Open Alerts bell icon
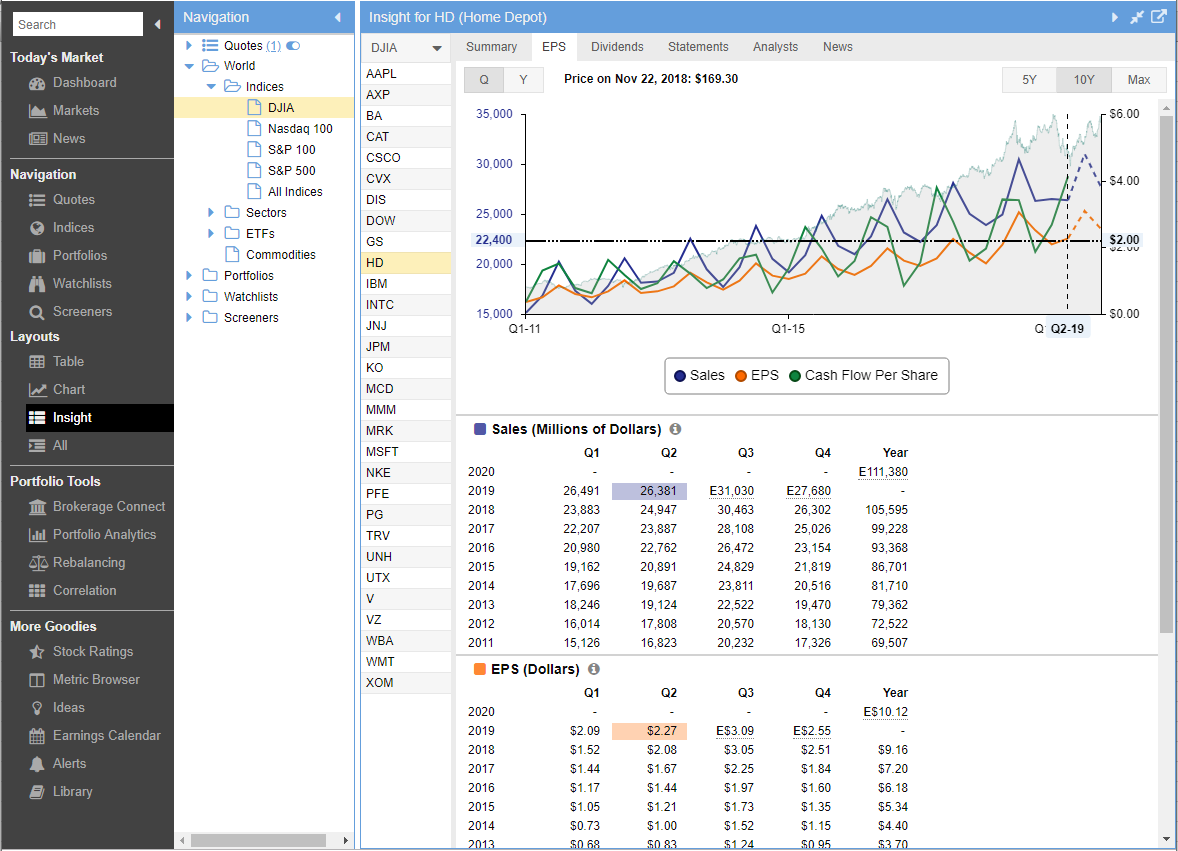1178x851 pixels. [x=37, y=764]
